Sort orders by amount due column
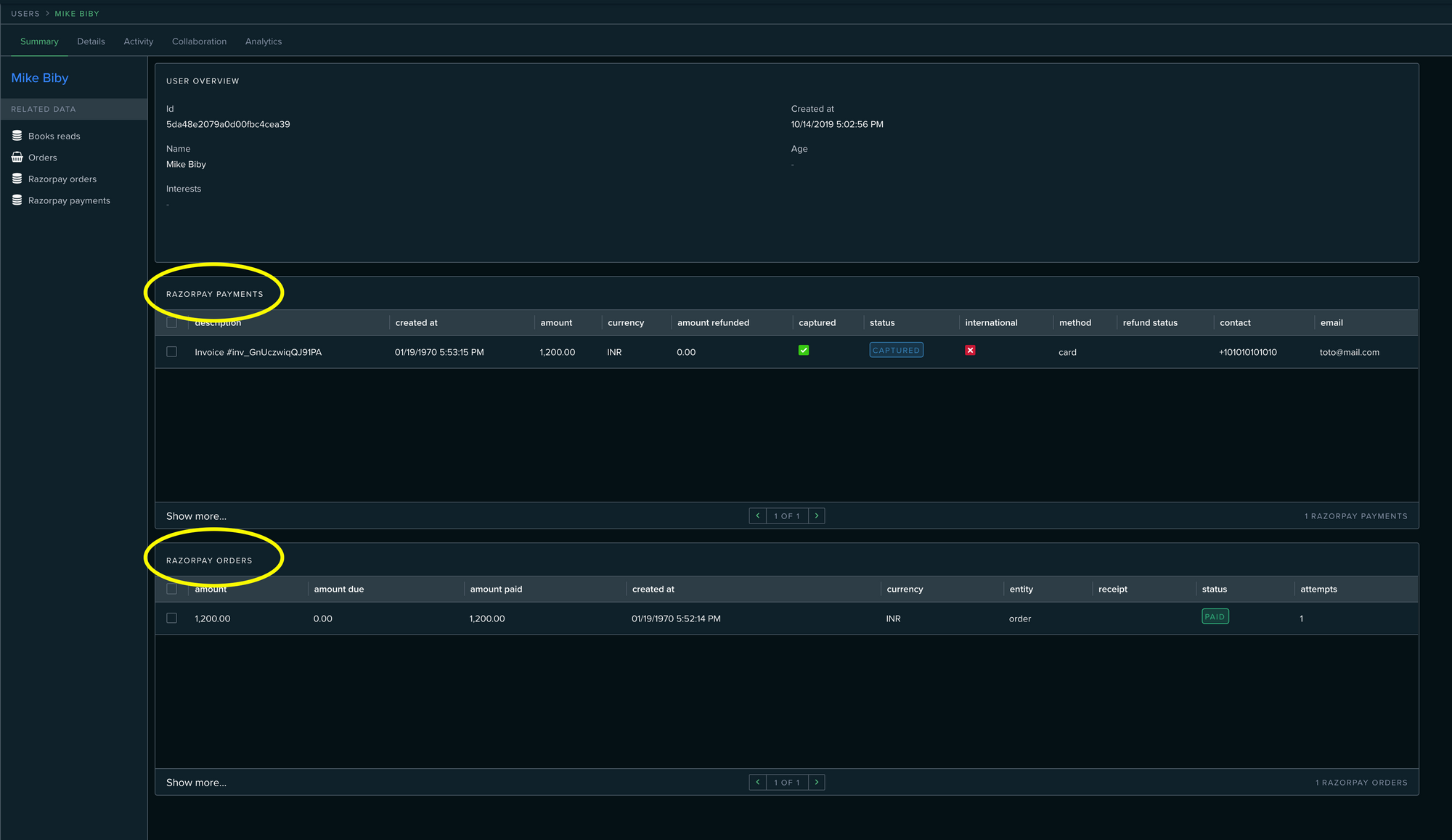The height and width of the screenshot is (840, 1452). (339, 590)
